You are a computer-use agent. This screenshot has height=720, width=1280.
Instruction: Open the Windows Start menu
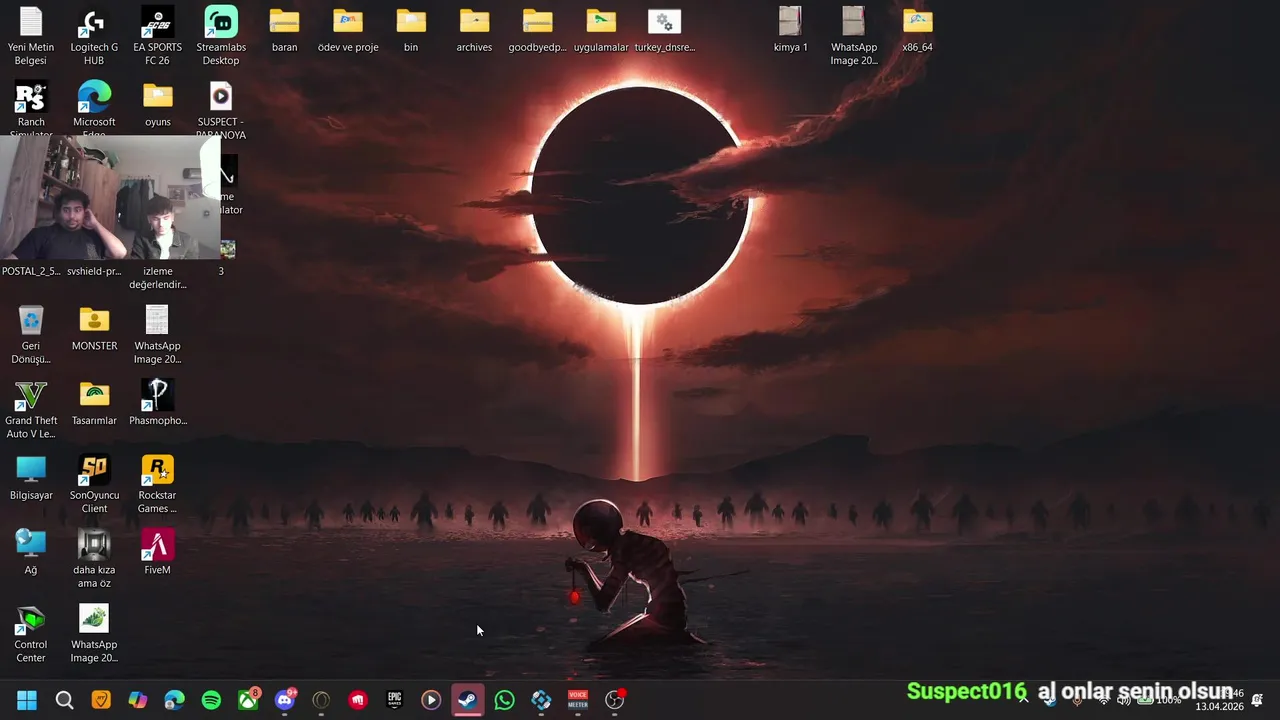pos(27,700)
